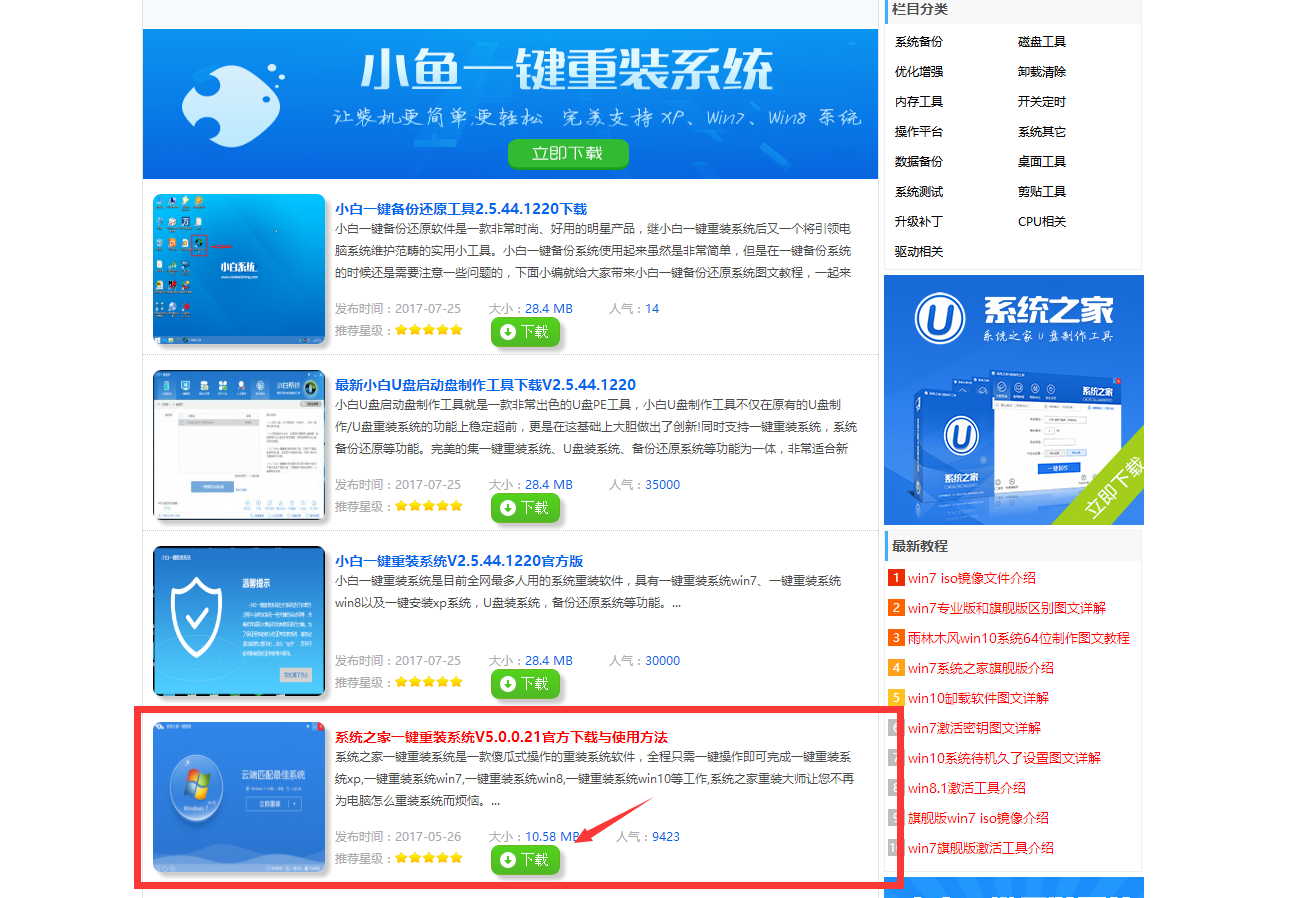Open 最新小白U盘启动盘制作工具 thumbnail image
This screenshot has width=1306, height=898.
[x=239, y=445]
